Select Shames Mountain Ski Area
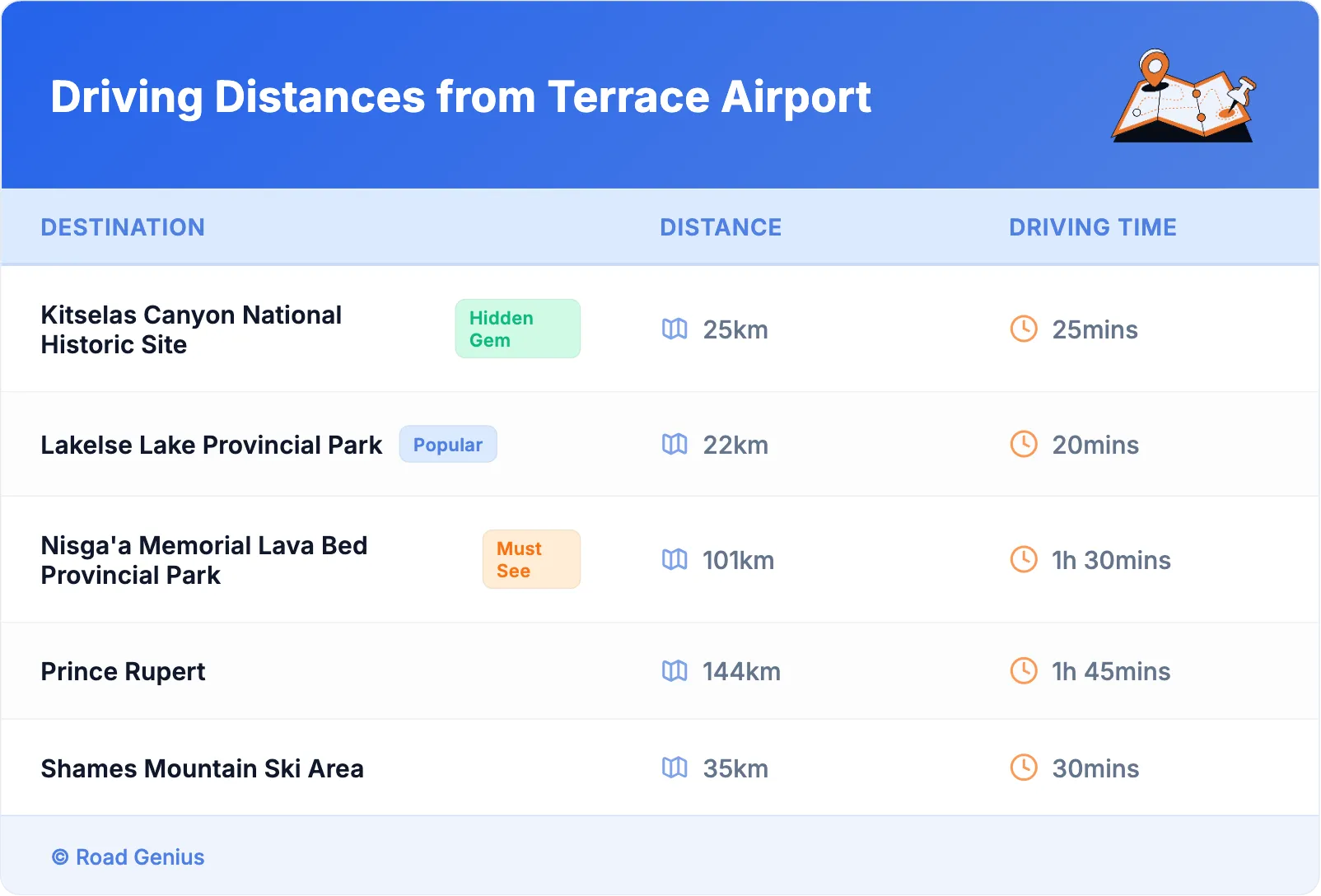Screen dimensions: 1321x896 [203, 769]
